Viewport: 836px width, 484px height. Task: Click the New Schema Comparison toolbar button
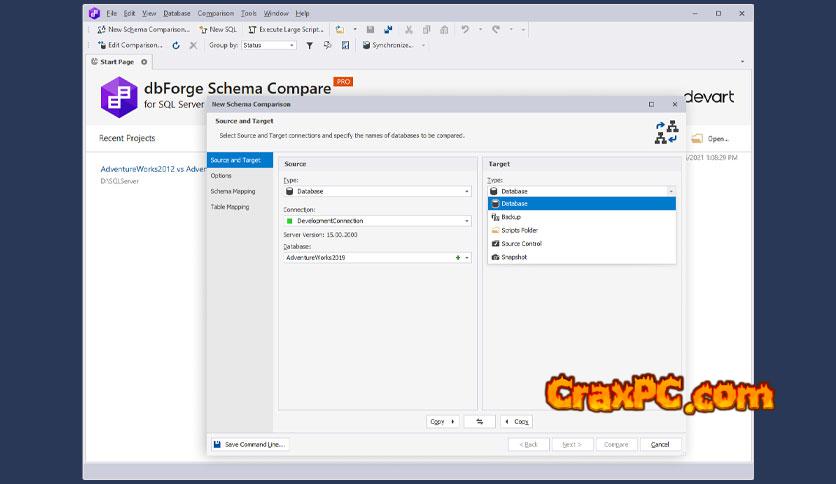(143, 30)
